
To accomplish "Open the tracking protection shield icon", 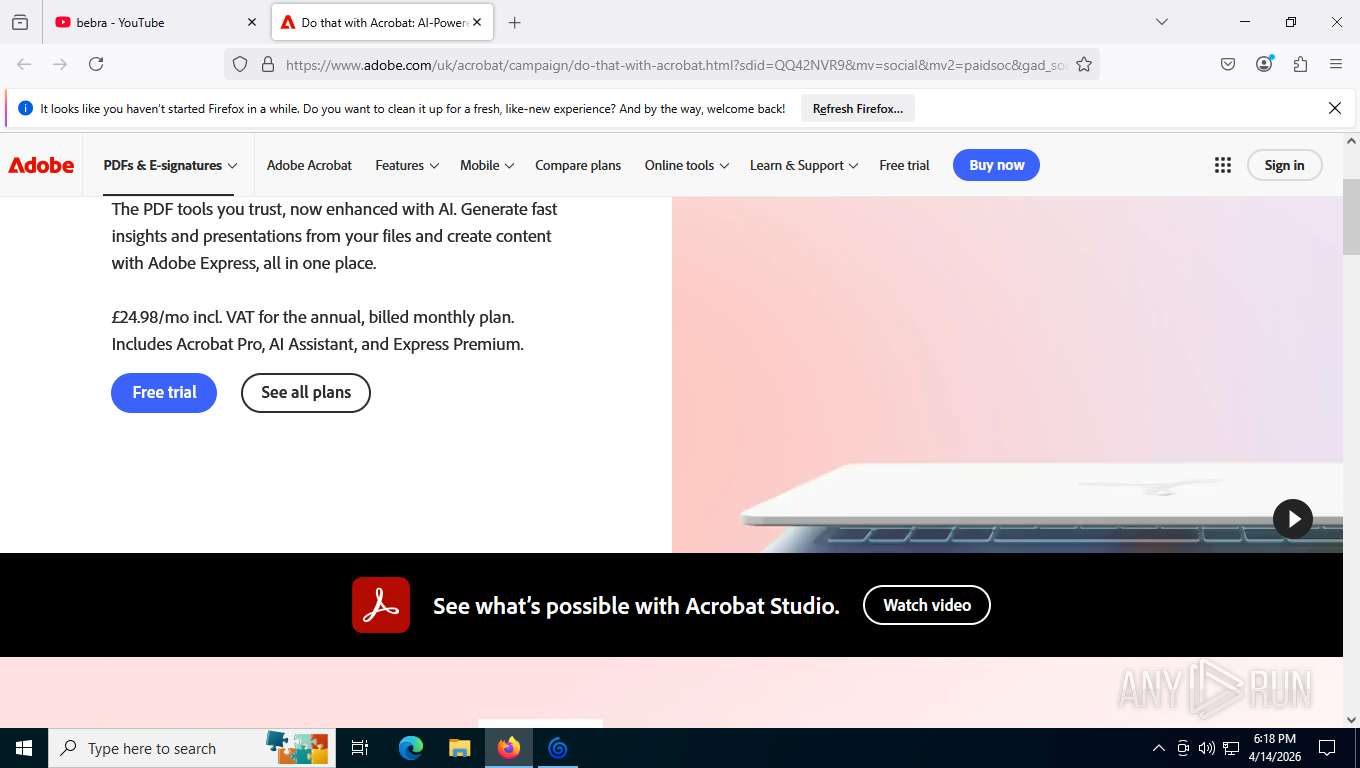I will pyautogui.click(x=240, y=64).
